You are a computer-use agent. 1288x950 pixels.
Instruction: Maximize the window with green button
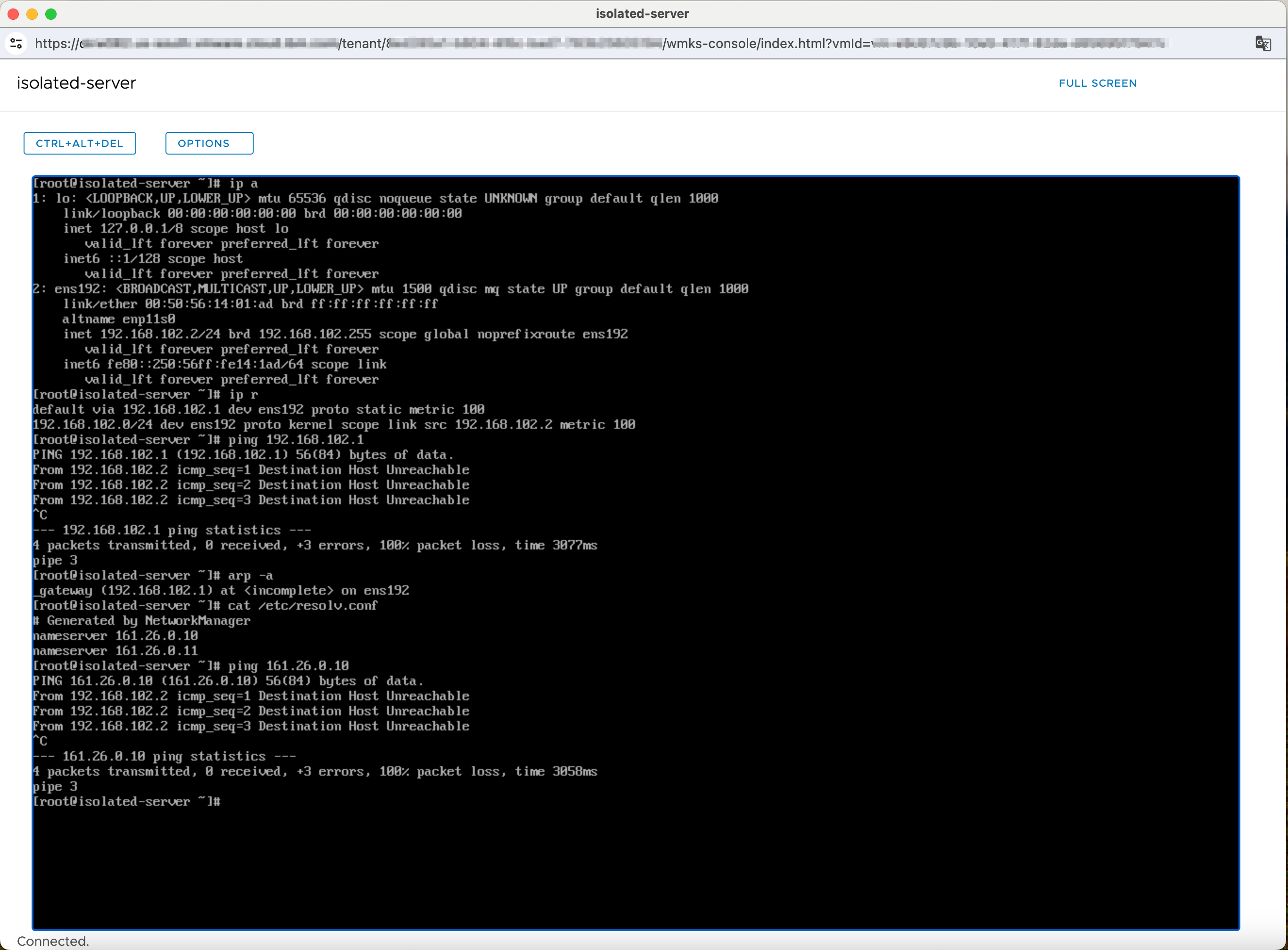[x=51, y=14]
